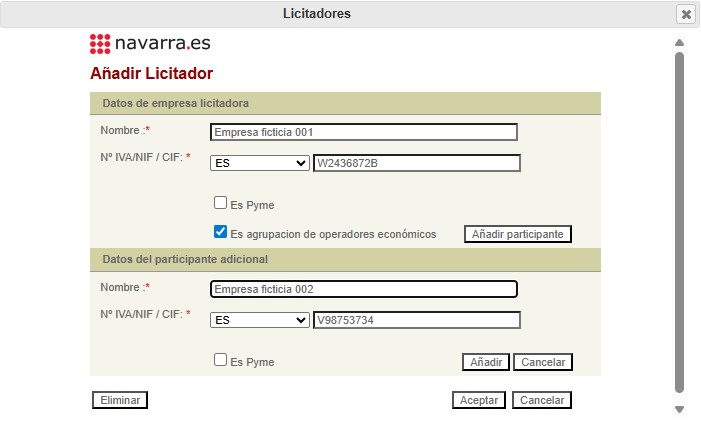Screen dimensions: 701x422
Task: Click the CIF field containing W2436872B
Action: tap(417, 163)
